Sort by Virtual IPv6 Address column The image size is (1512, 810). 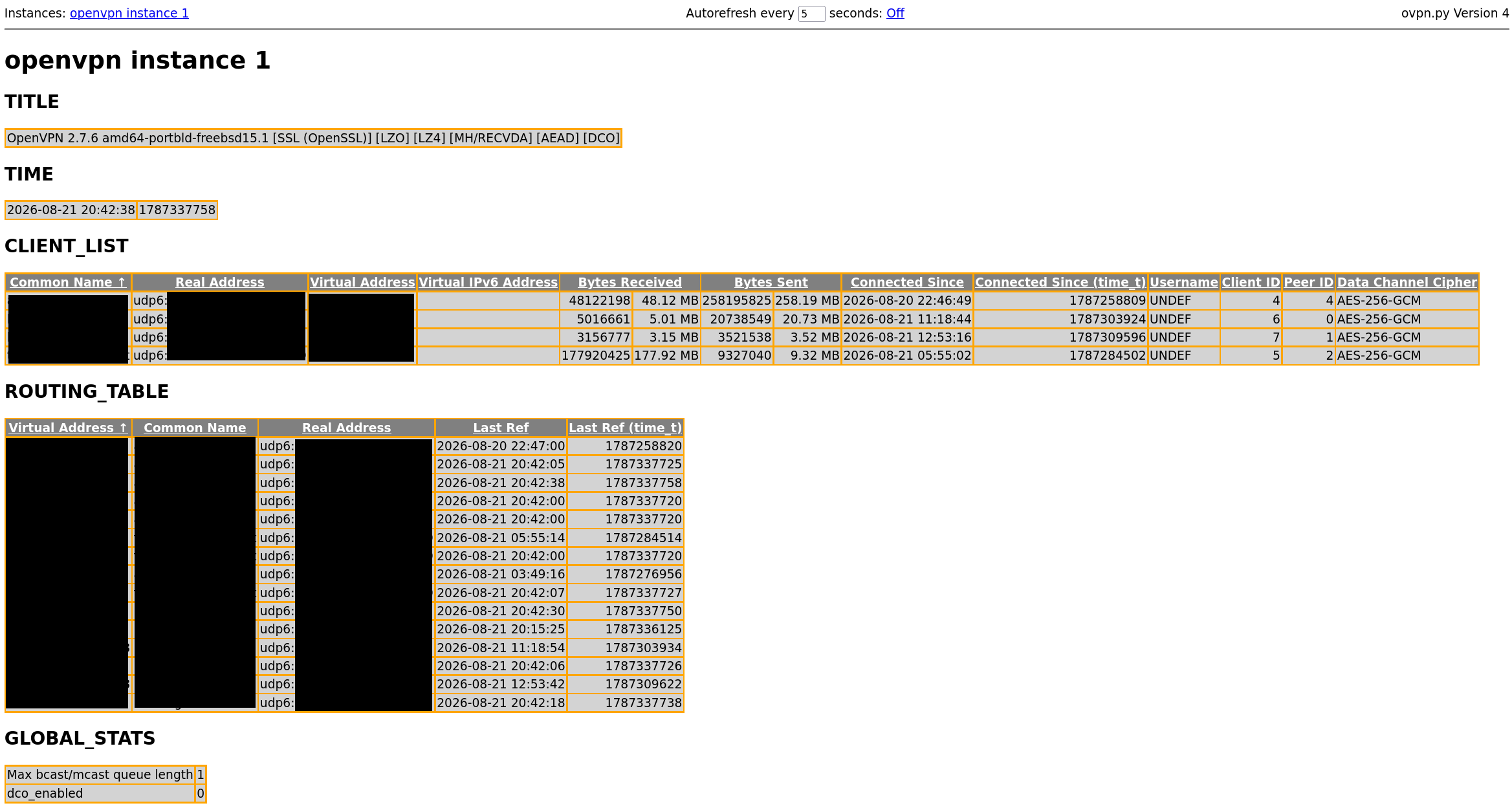click(488, 283)
